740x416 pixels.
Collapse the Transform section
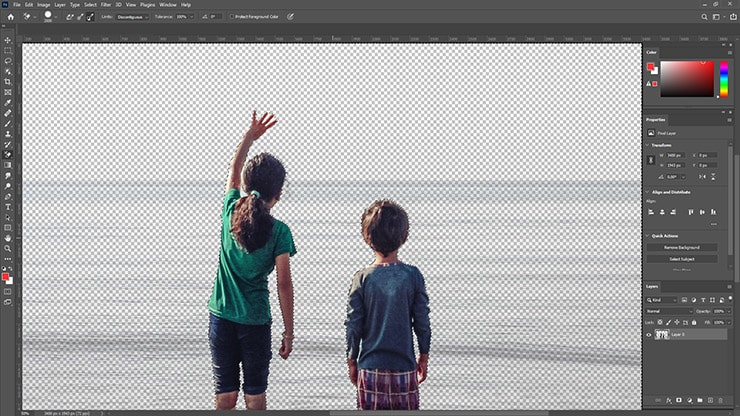649,145
